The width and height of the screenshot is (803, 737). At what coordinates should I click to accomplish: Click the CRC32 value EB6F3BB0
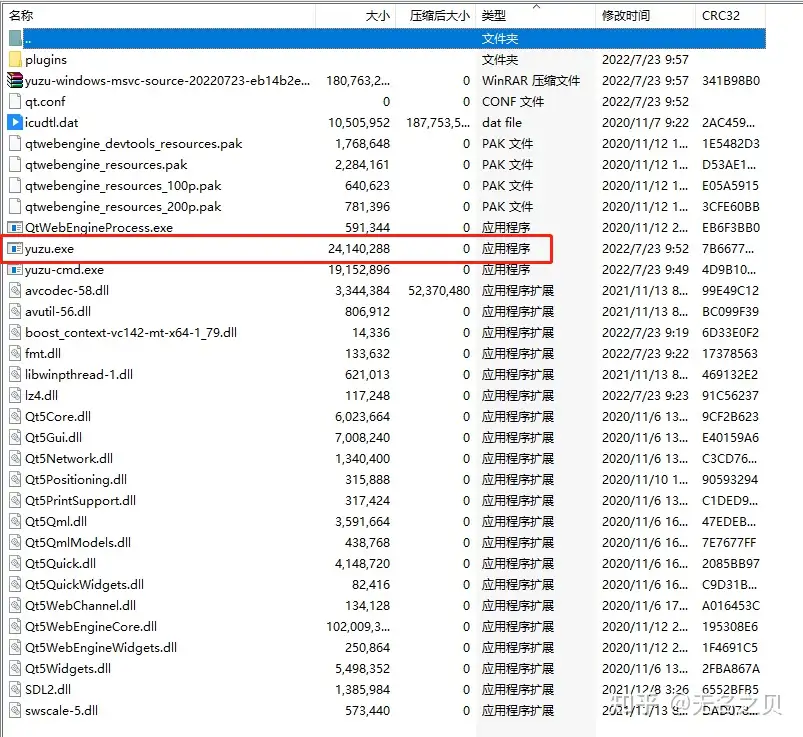[x=731, y=228]
